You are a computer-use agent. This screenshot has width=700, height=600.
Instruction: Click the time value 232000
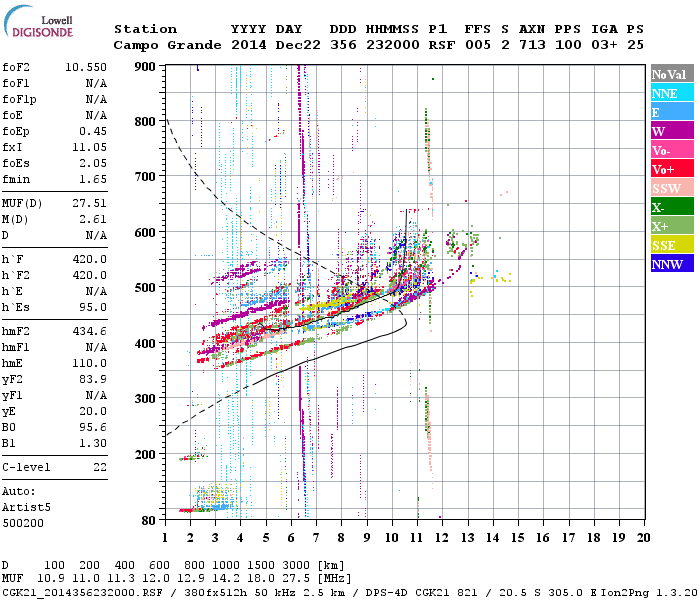393,45
